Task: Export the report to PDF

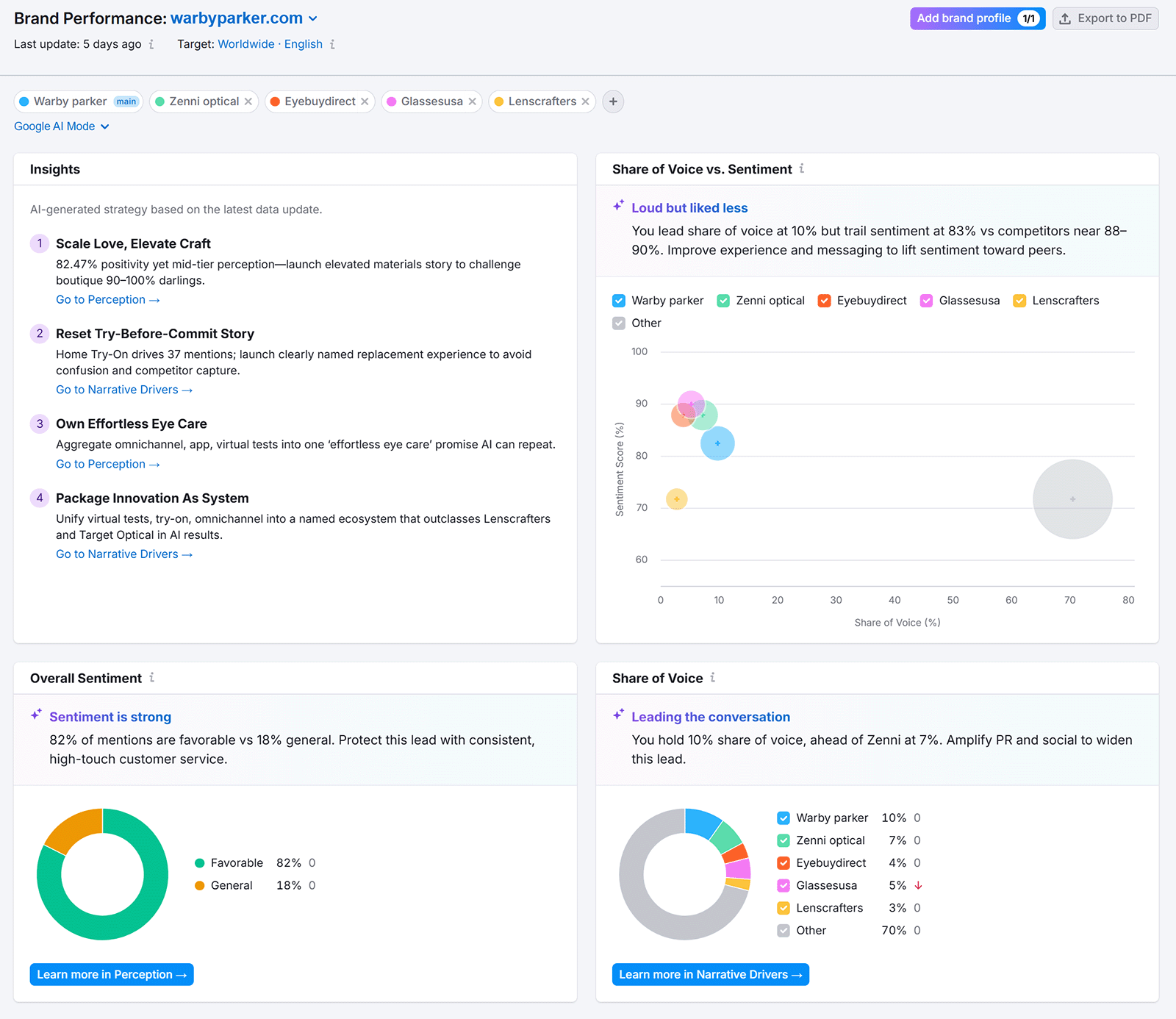Action: point(1105,18)
